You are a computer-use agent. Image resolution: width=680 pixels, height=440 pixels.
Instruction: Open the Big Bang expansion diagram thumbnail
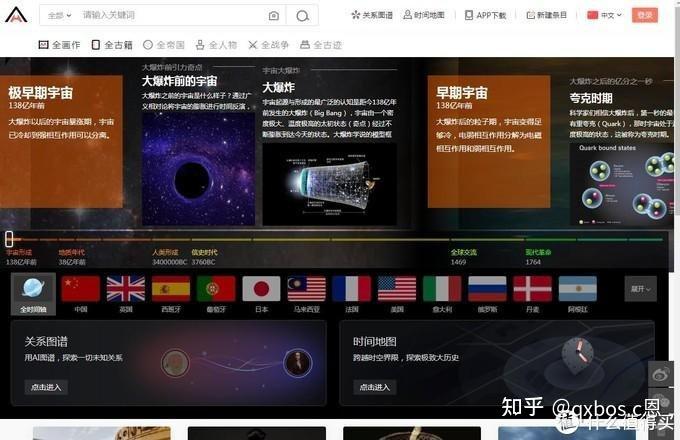point(329,184)
